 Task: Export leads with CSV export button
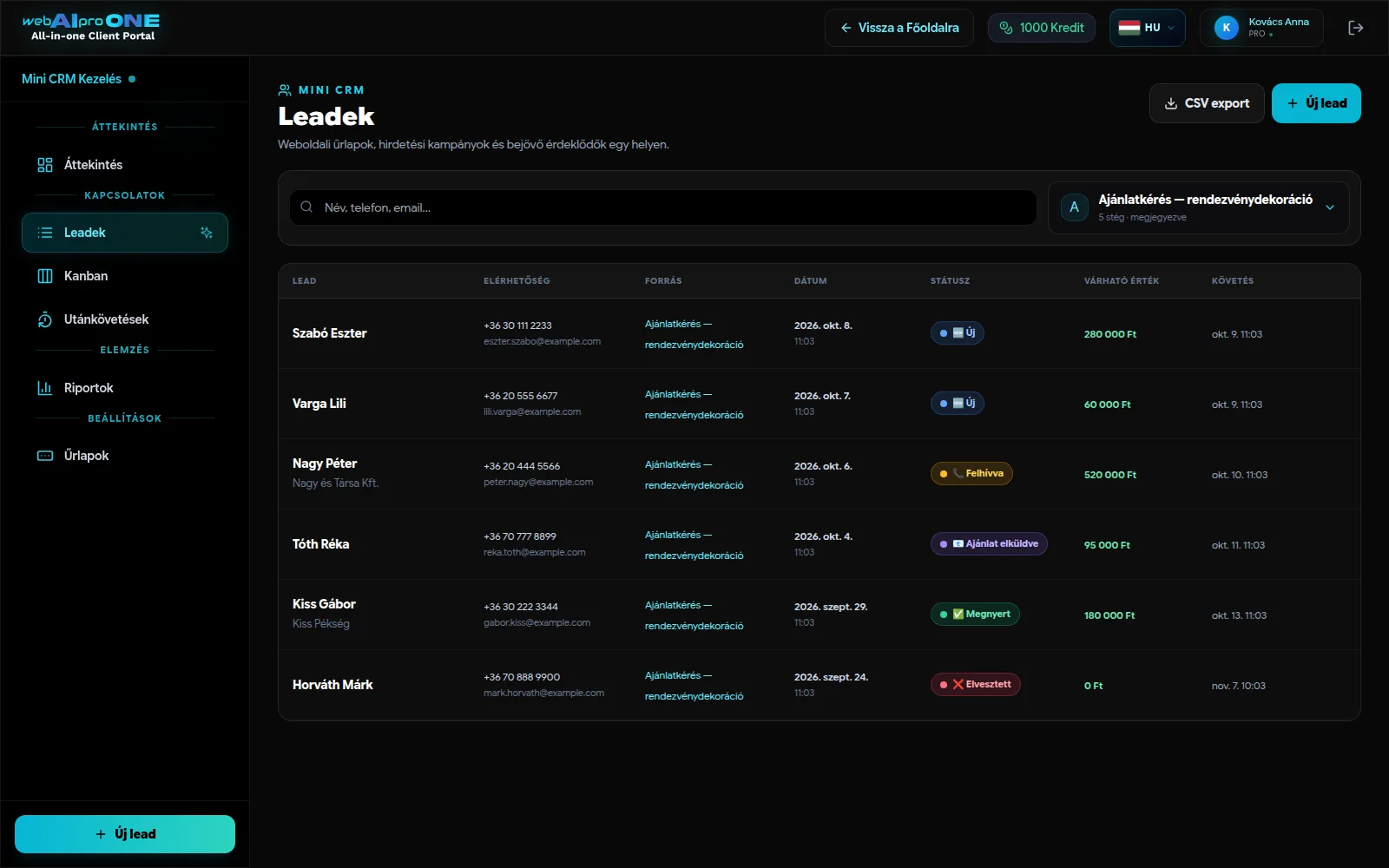pos(1207,103)
